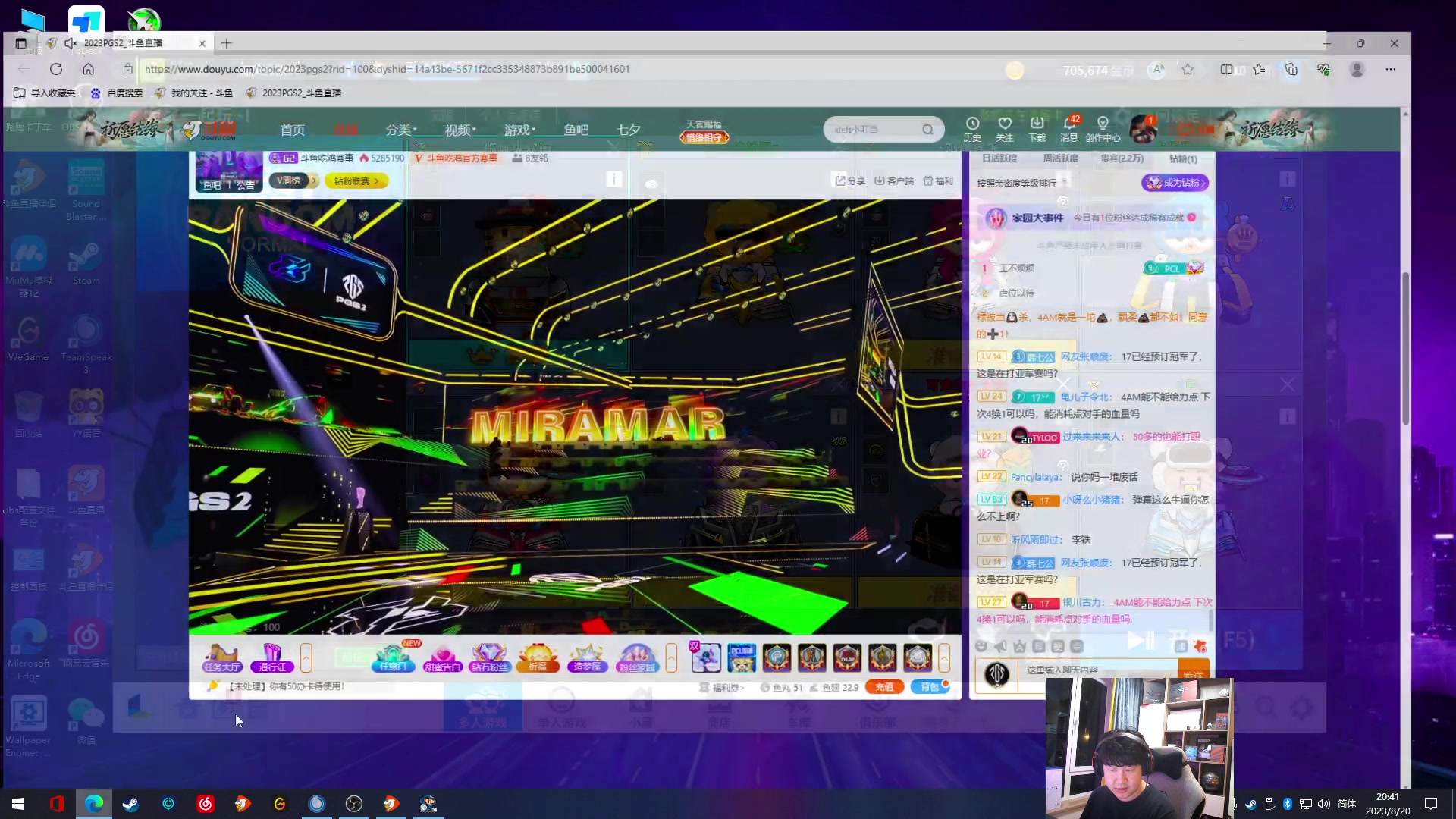Screen dimensions: 1456x819
Task: Switch to the 周活跃度 tab
Action: [x=1060, y=158]
